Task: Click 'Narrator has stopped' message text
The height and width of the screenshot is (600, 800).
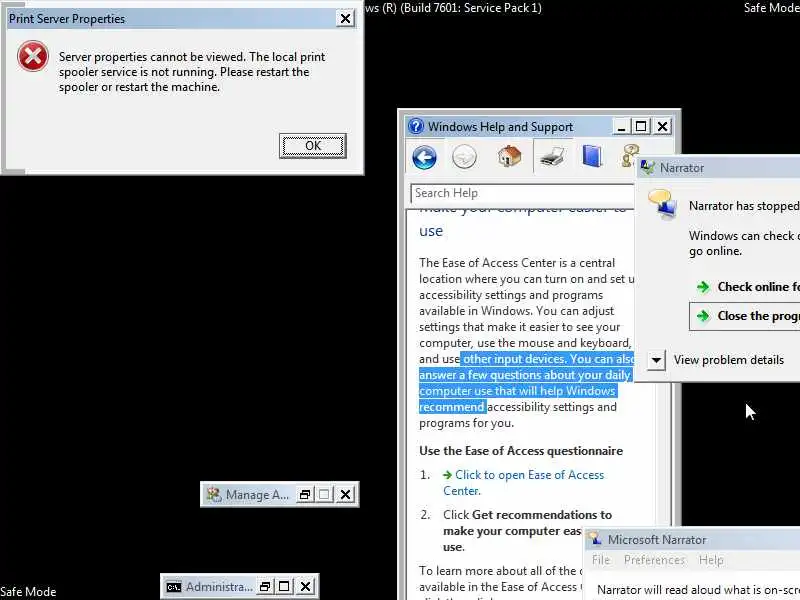Action: click(x=744, y=206)
